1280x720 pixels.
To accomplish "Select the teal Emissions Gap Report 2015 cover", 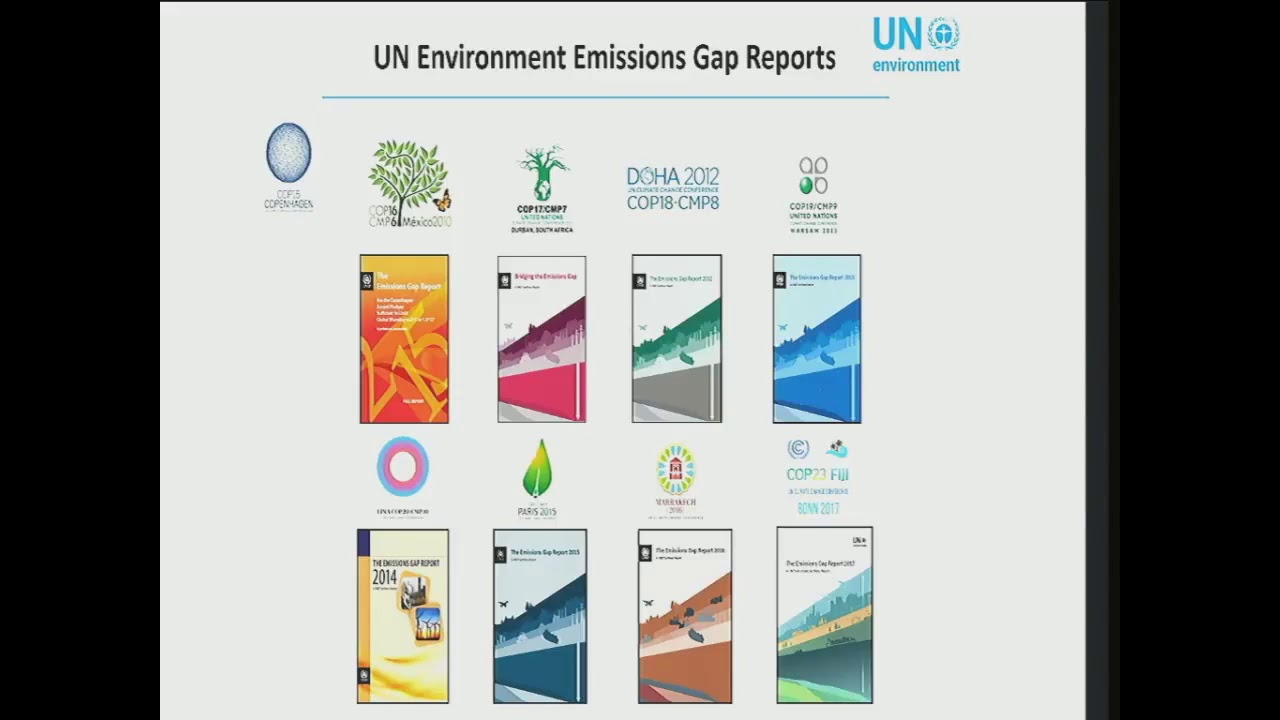I will tap(540, 616).
